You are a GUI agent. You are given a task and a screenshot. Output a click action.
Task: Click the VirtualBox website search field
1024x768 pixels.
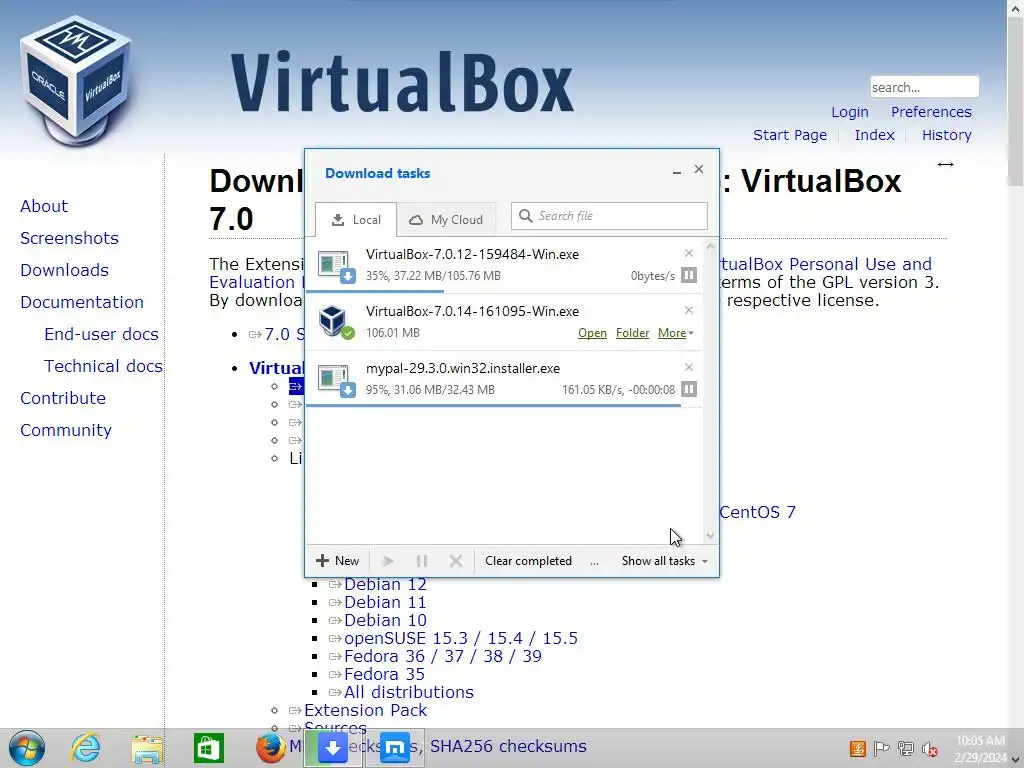point(924,87)
